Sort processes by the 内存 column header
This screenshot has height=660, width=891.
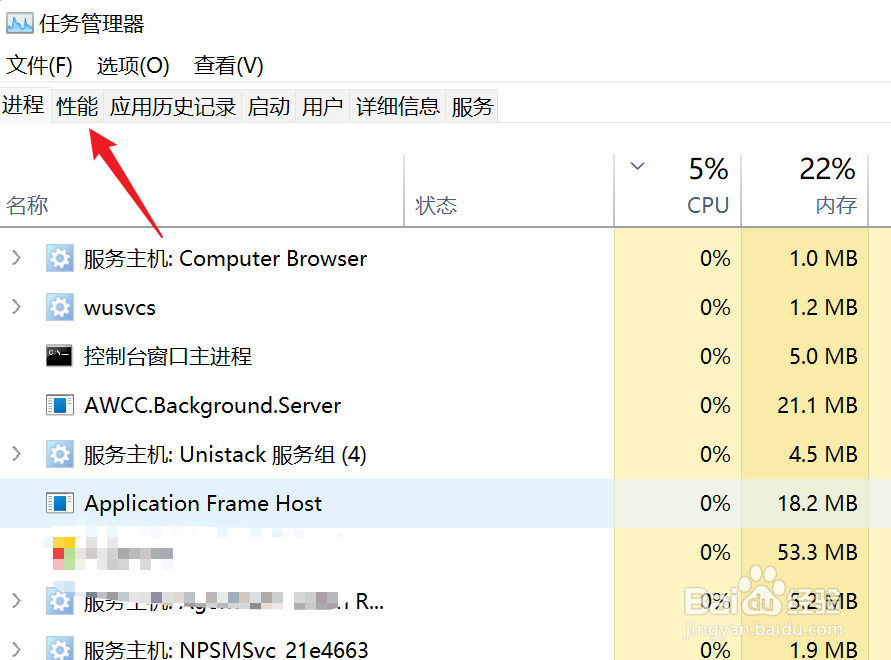click(x=835, y=206)
